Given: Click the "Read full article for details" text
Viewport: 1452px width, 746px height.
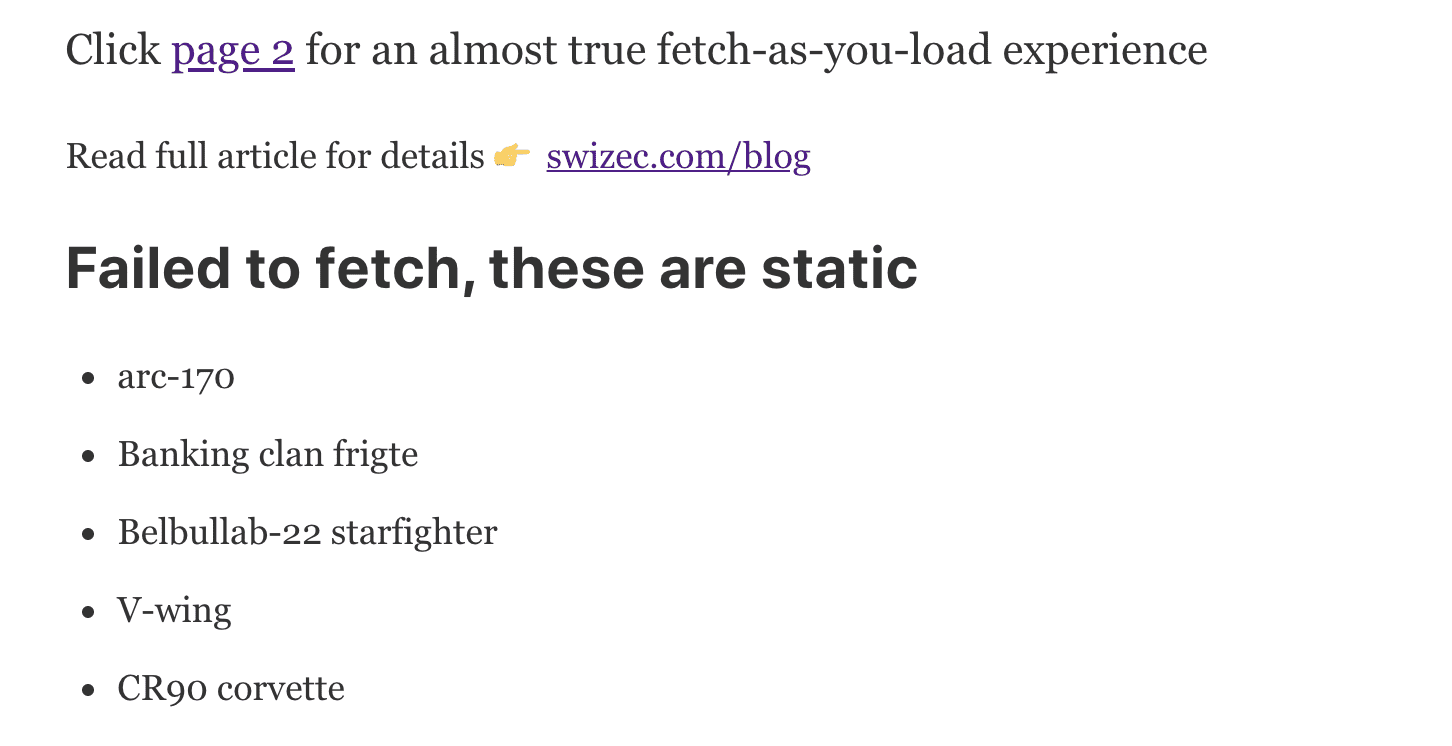Looking at the screenshot, I should click(x=275, y=157).
